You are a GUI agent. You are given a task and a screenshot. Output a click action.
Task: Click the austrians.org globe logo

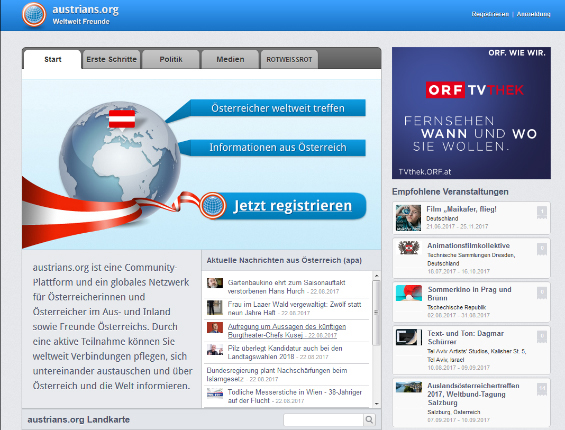pyautogui.click(x=34, y=15)
